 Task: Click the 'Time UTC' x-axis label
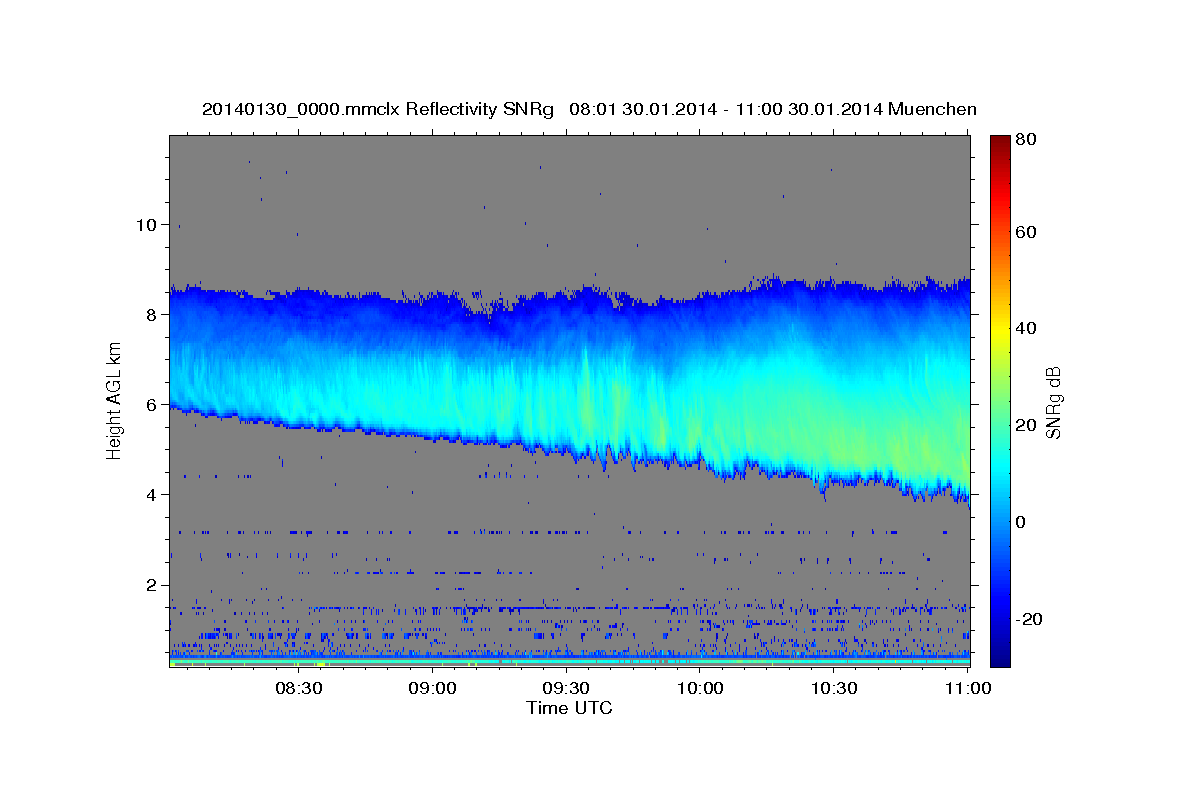[x=569, y=708]
